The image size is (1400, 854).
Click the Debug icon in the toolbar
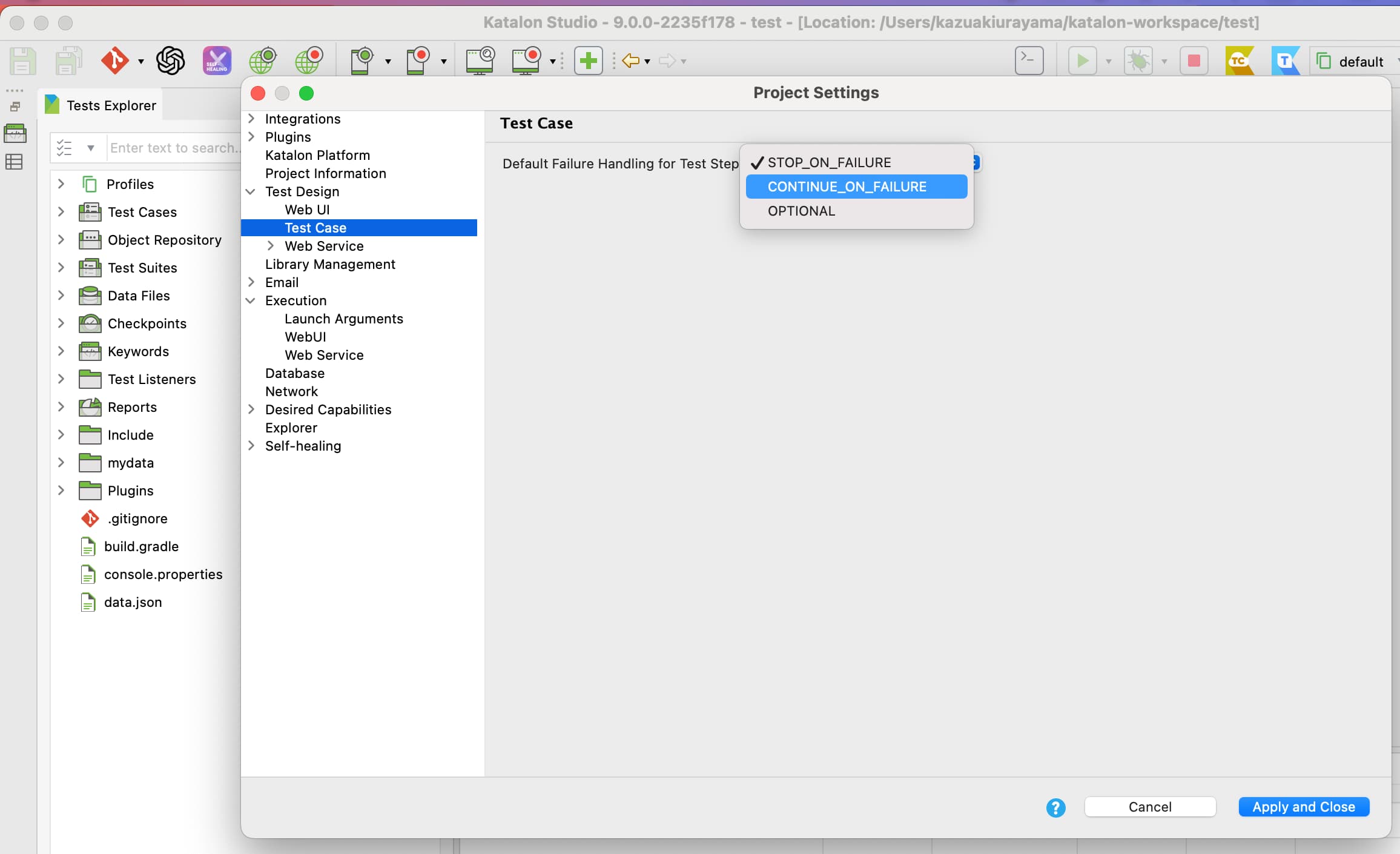click(1138, 61)
